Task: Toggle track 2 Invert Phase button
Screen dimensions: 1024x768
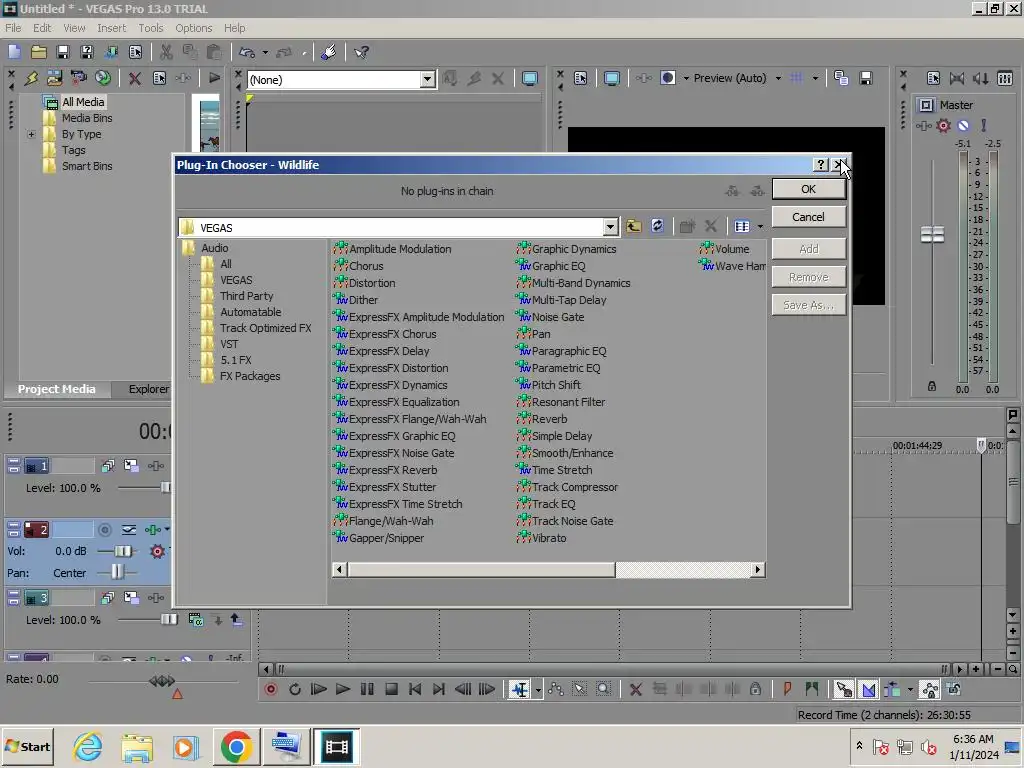Action: point(129,530)
